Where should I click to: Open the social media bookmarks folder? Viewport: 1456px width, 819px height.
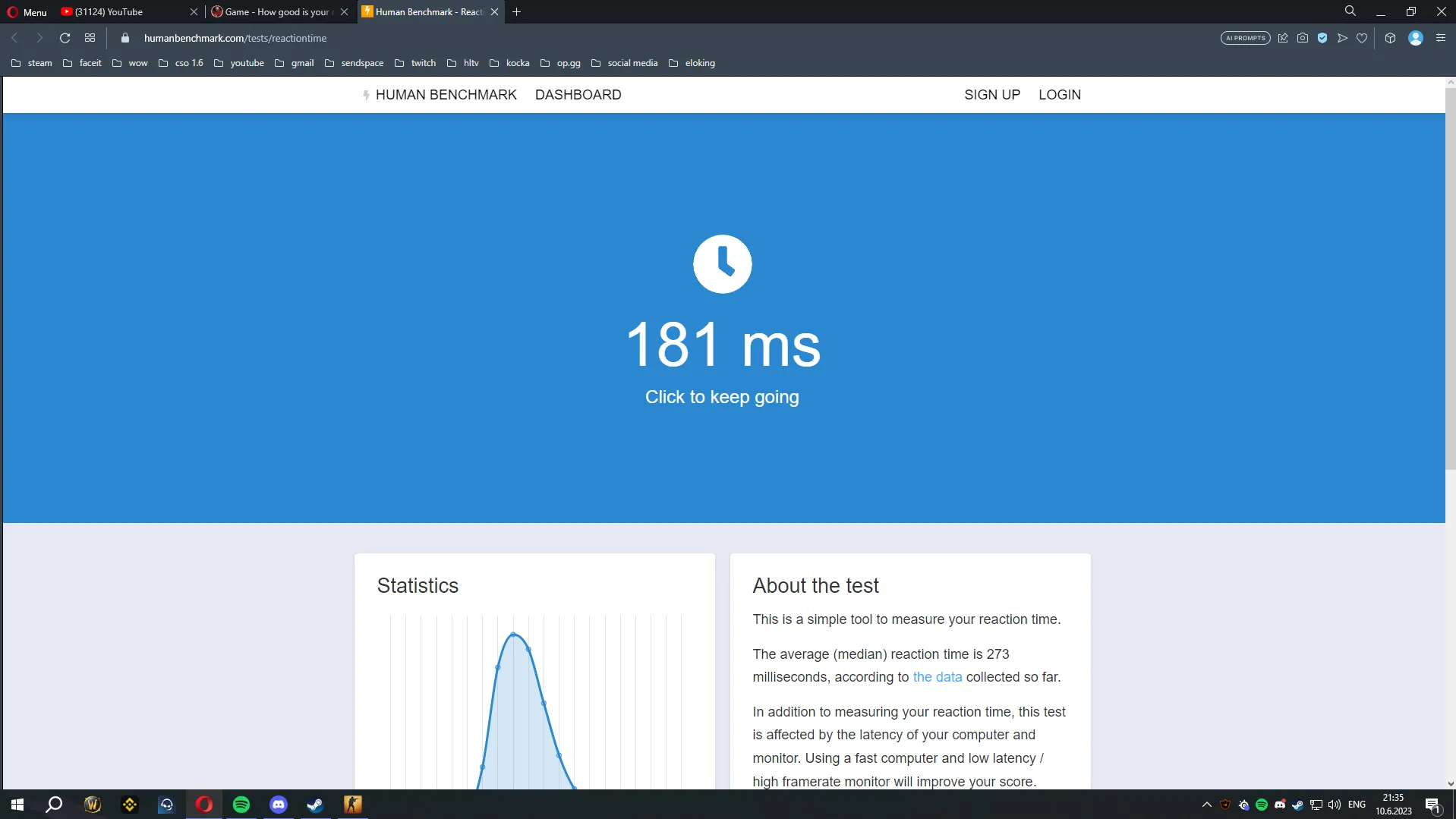point(624,63)
